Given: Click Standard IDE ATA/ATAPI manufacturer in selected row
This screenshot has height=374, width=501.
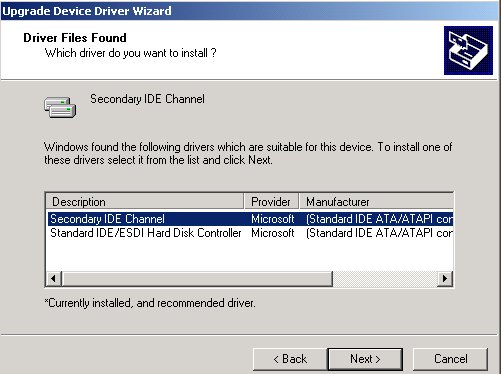Looking at the screenshot, I should [x=379, y=219].
